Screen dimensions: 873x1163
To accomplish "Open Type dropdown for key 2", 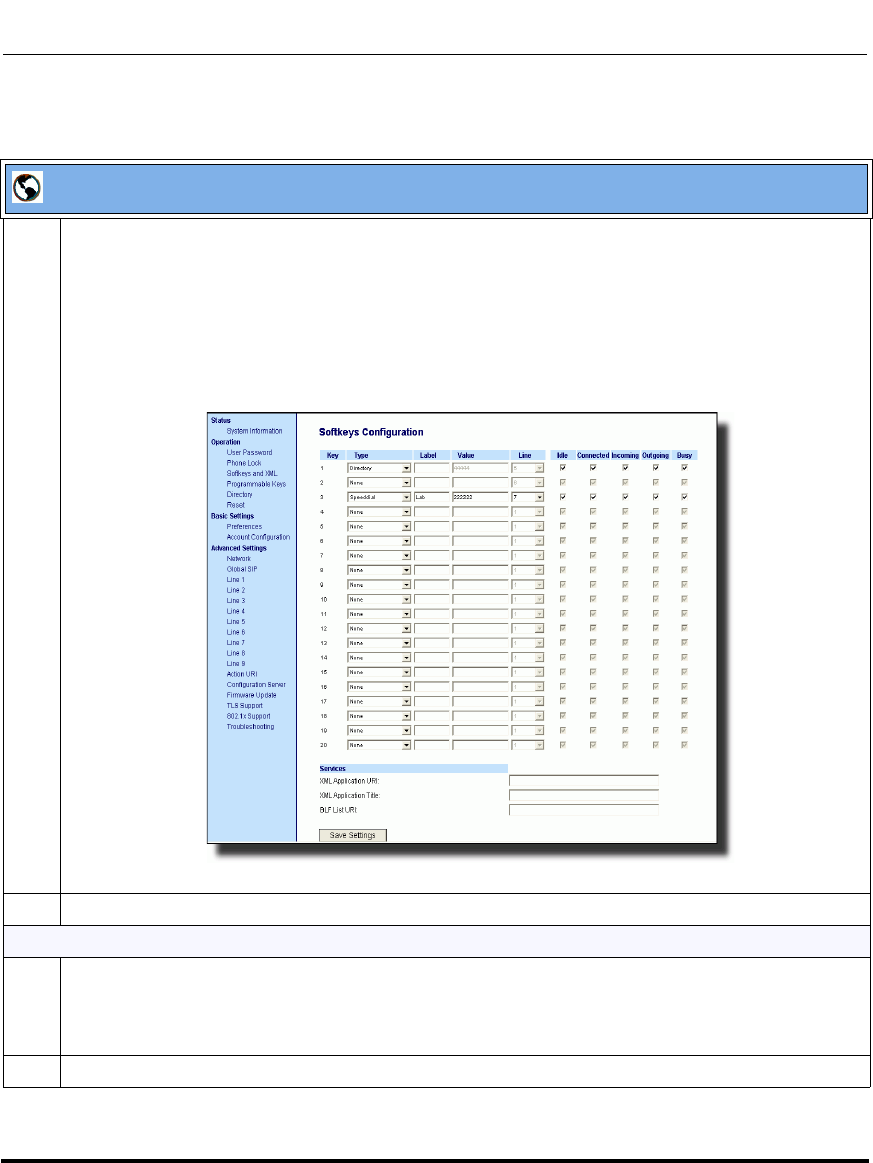I will [379, 483].
